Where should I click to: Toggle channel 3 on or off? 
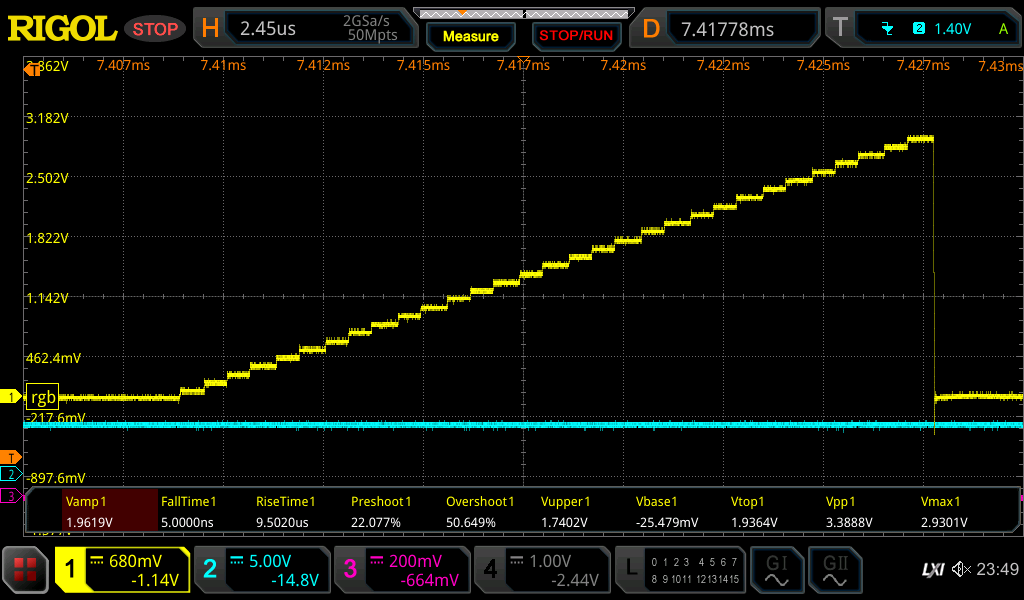[x=350, y=570]
